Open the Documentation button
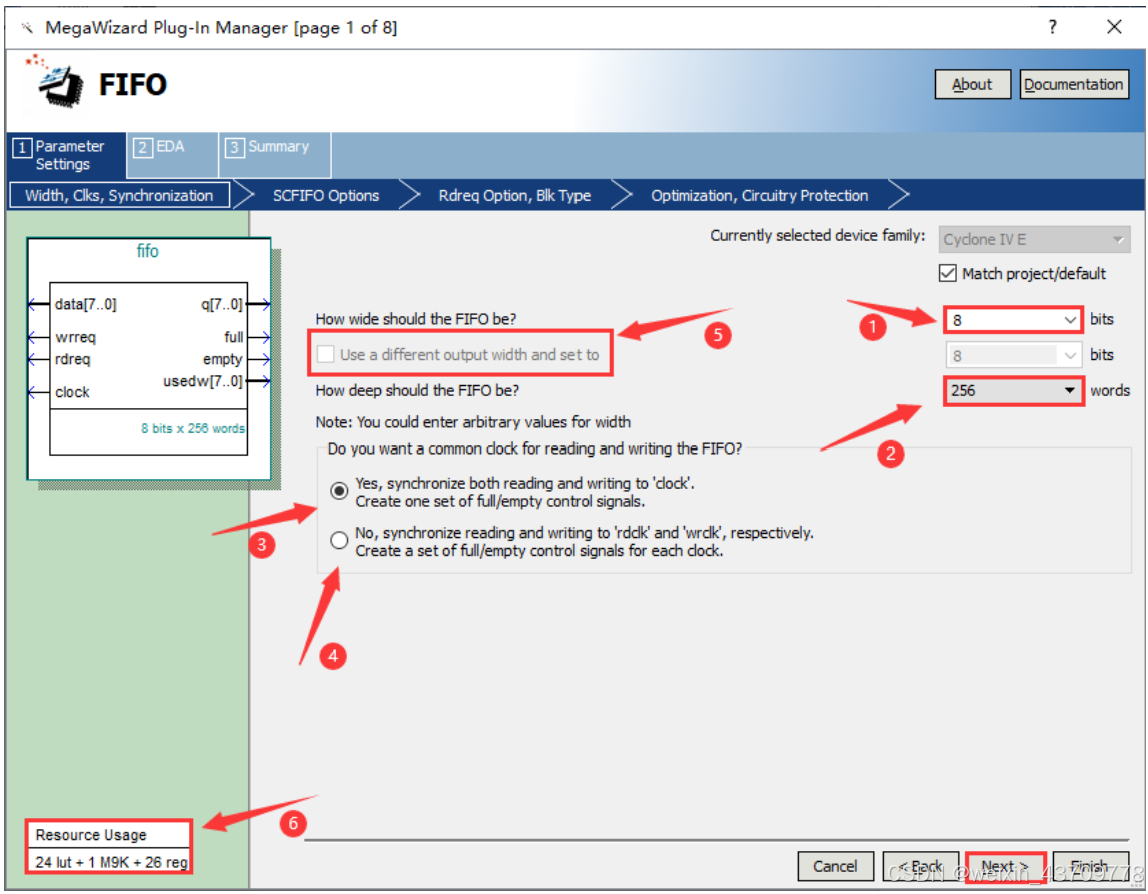Screen dimensions: 1148x894 tap(1073, 84)
